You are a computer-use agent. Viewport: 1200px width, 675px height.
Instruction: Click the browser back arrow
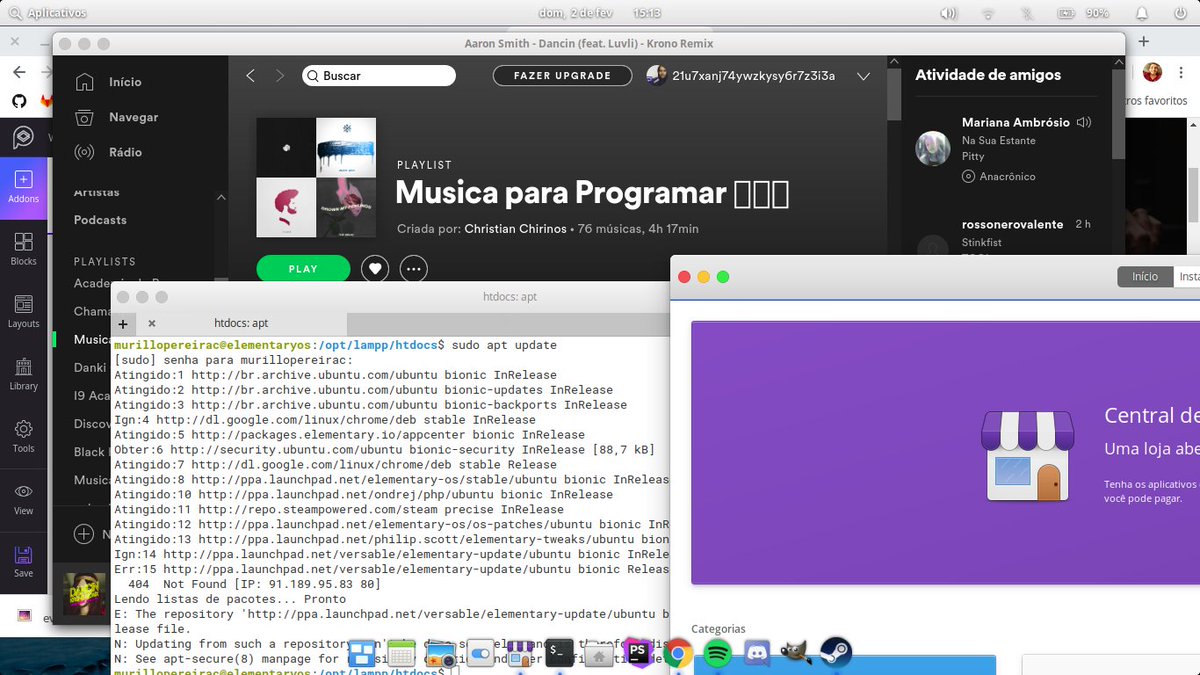point(19,72)
